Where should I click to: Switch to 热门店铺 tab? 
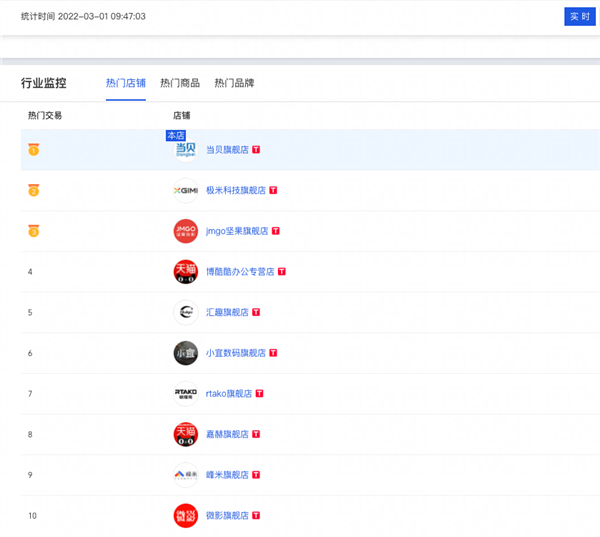tap(126, 83)
